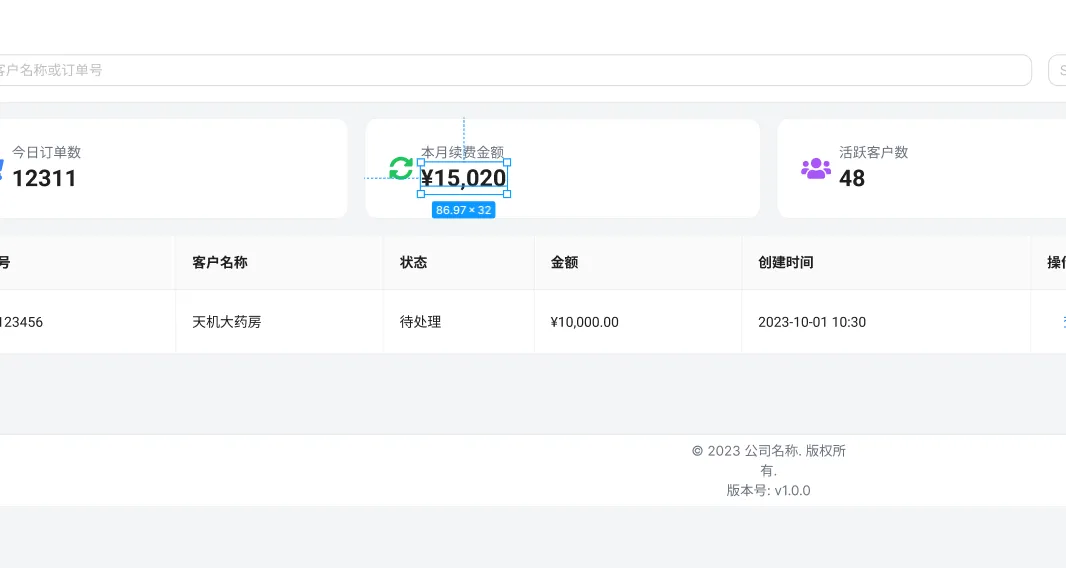Click the 今日订单数 card label
The width and height of the screenshot is (1066, 568).
point(46,152)
